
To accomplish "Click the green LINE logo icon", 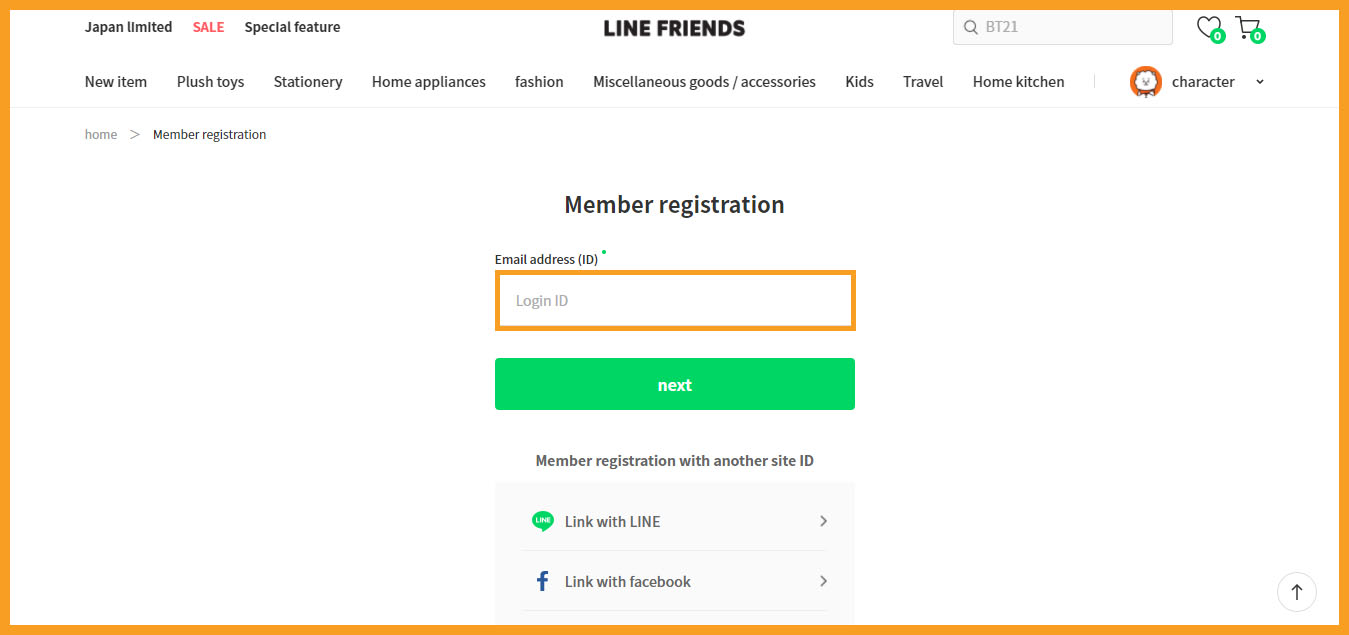I will click(543, 521).
